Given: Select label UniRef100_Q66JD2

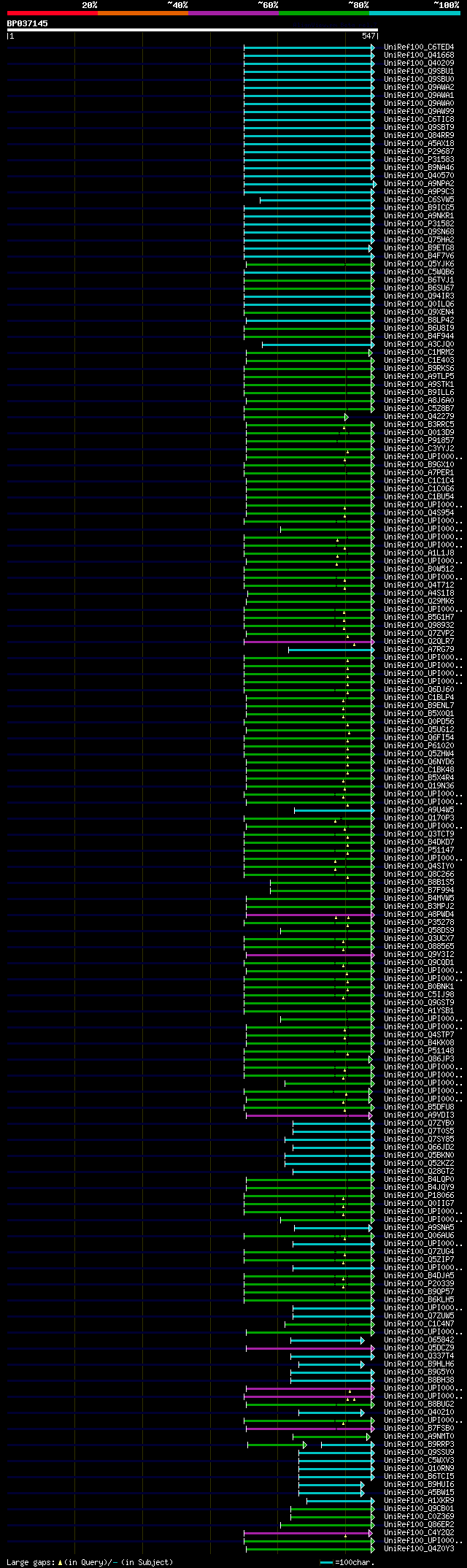Looking at the screenshot, I should click(419, 1147).
